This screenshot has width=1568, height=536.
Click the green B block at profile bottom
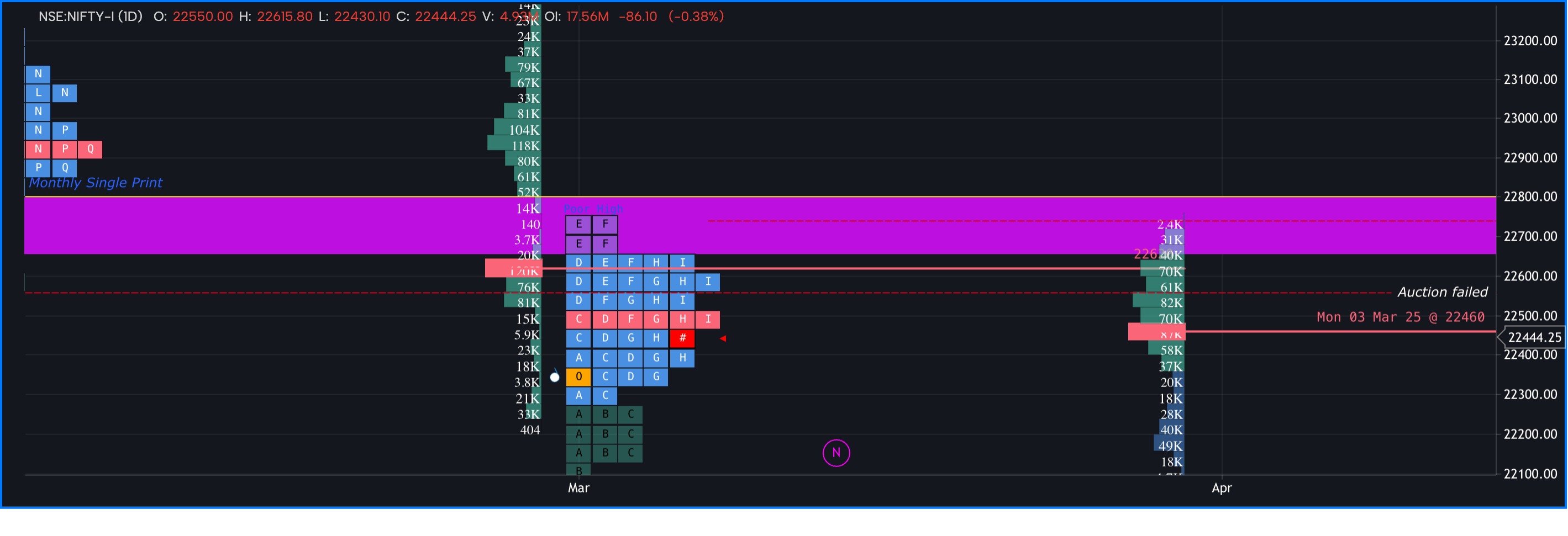(579, 470)
